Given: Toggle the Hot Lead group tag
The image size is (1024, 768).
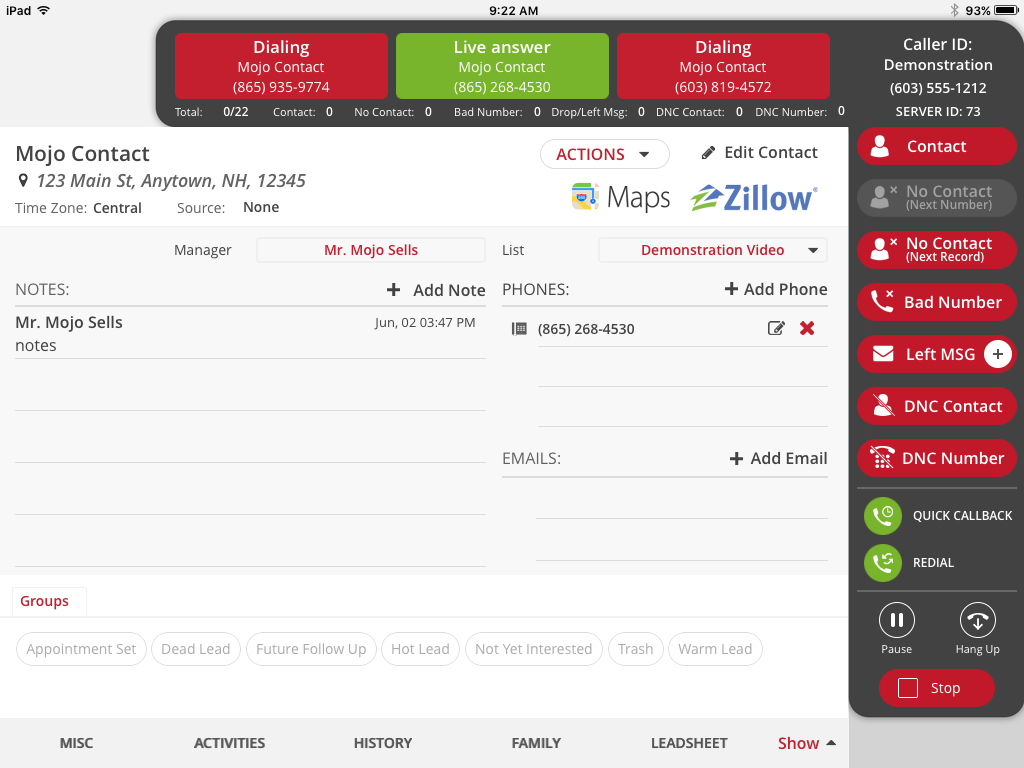Looking at the screenshot, I should [x=420, y=649].
